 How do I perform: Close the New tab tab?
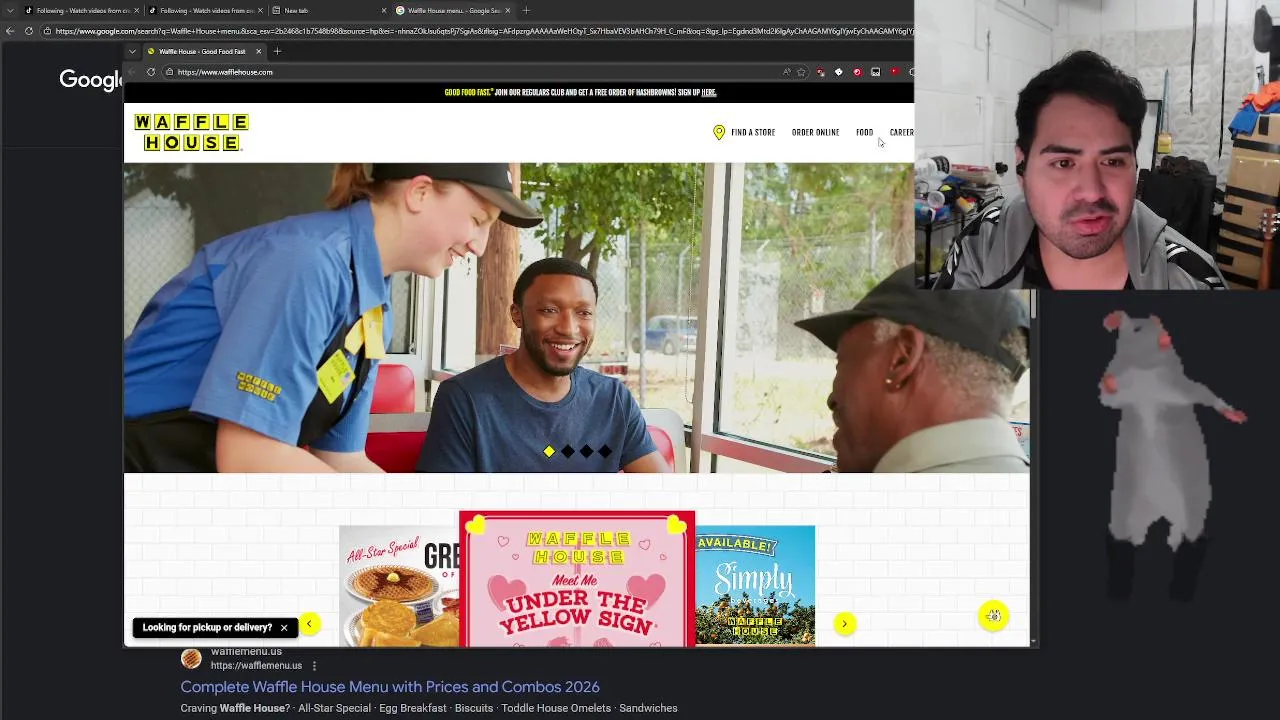click(384, 10)
